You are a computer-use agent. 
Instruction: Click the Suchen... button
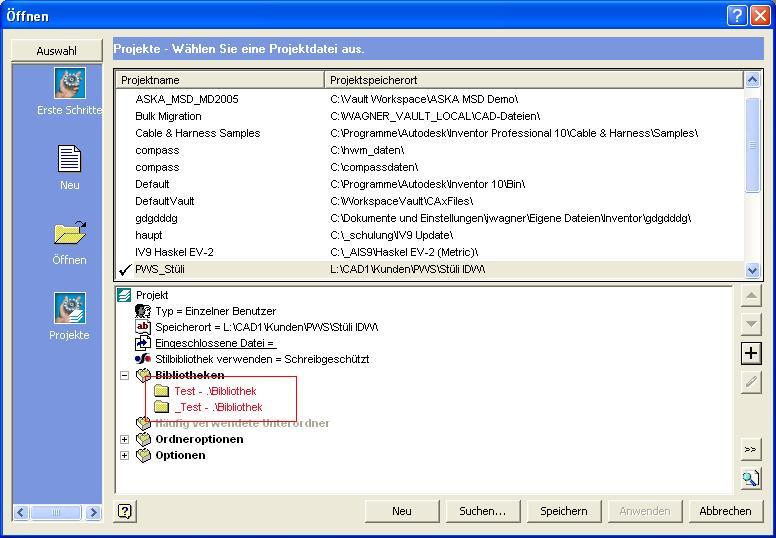coord(483,511)
